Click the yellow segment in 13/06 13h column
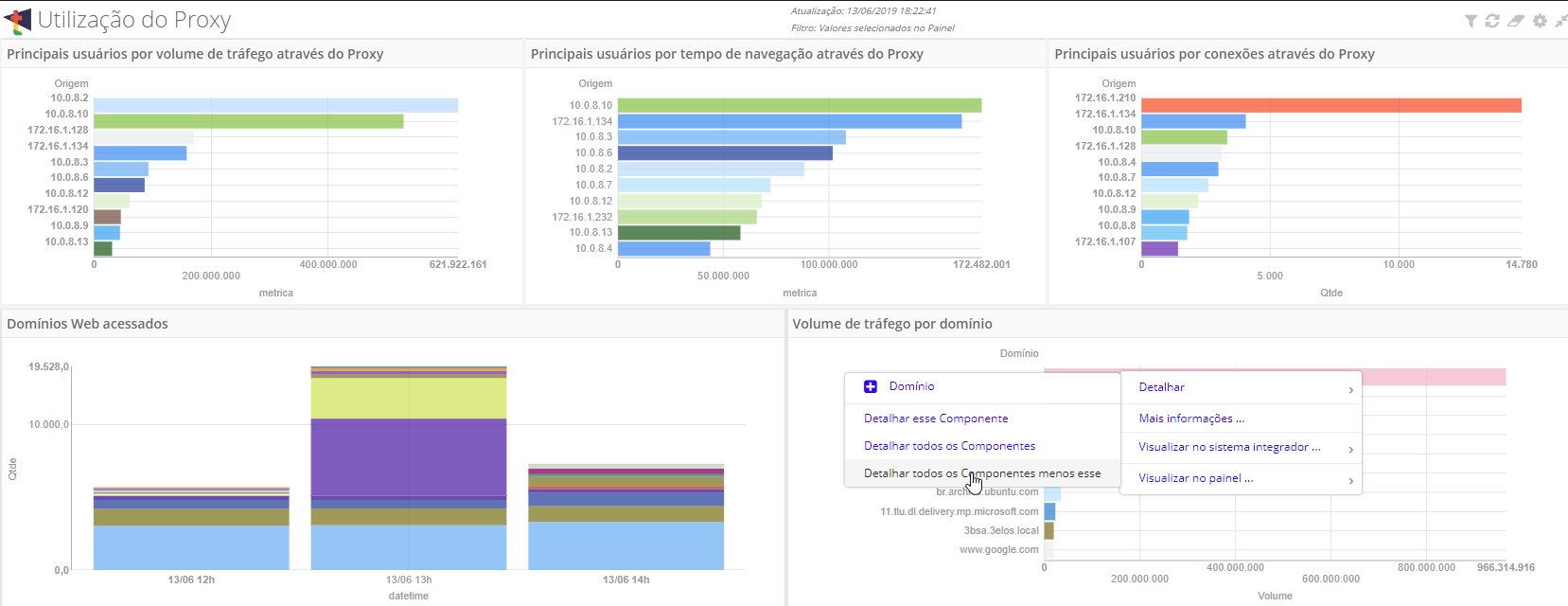The image size is (1568, 606). [409, 398]
